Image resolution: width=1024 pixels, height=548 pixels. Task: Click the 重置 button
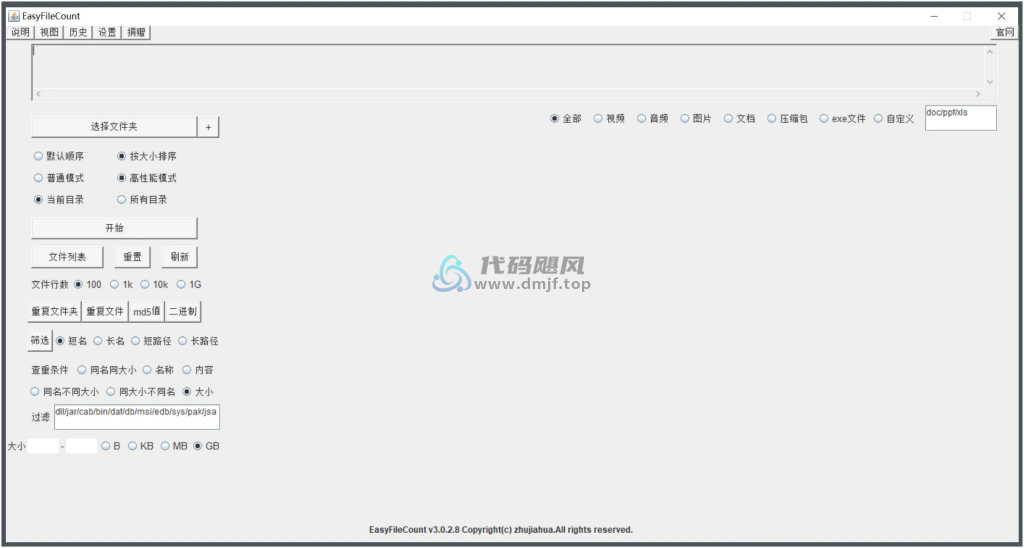tap(133, 257)
